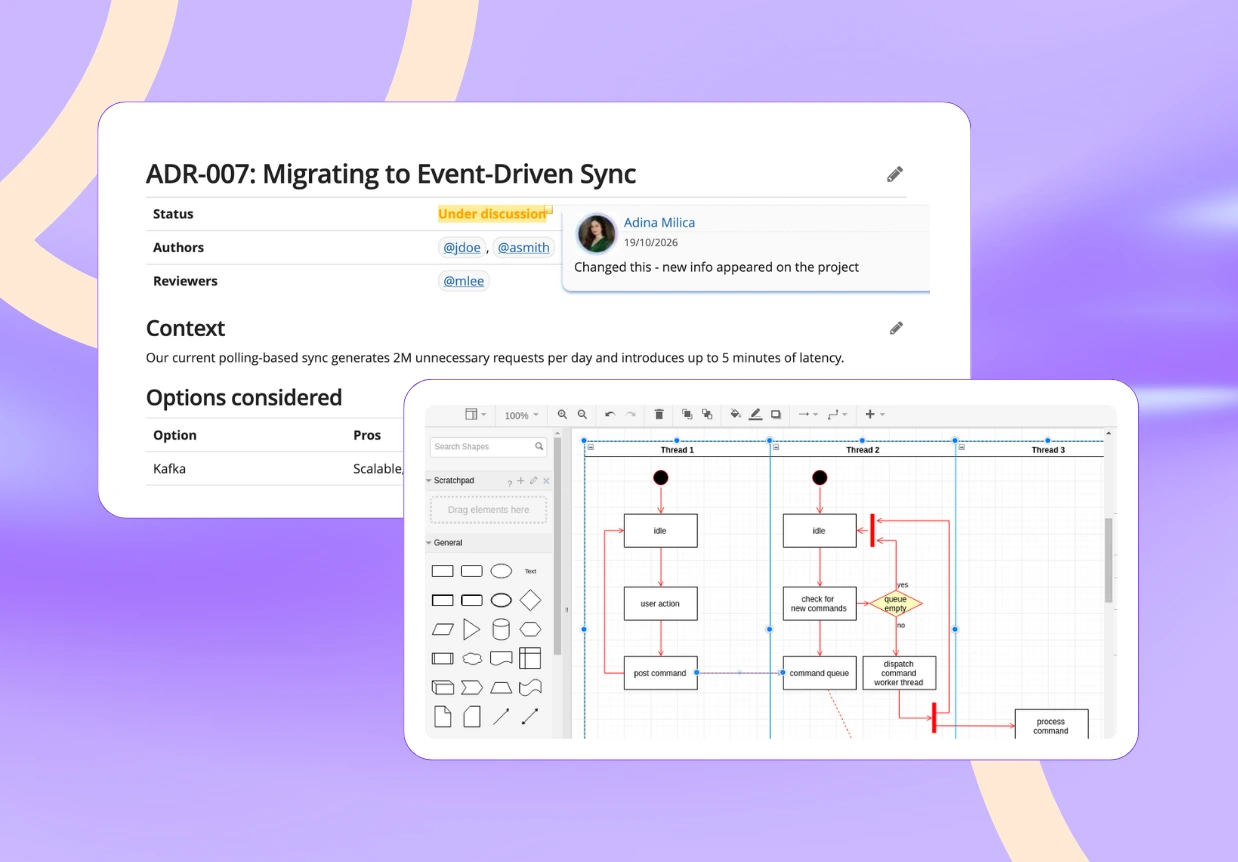Image resolution: width=1238 pixels, height=862 pixels.
Task: Edit the Context section with pencil
Action: pos(896,328)
